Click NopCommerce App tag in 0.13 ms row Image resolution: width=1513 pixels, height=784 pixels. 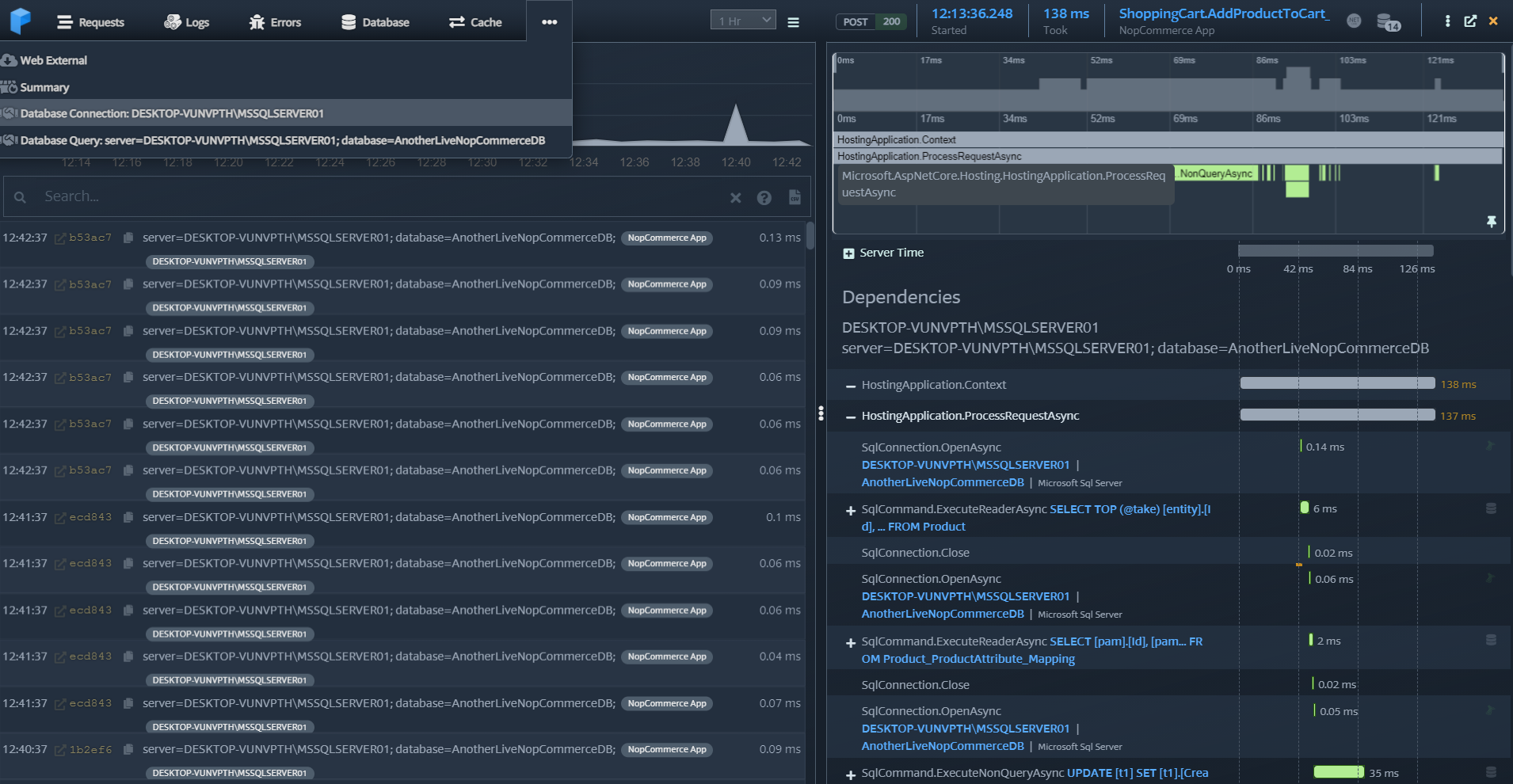pyautogui.click(x=667, y=238)
